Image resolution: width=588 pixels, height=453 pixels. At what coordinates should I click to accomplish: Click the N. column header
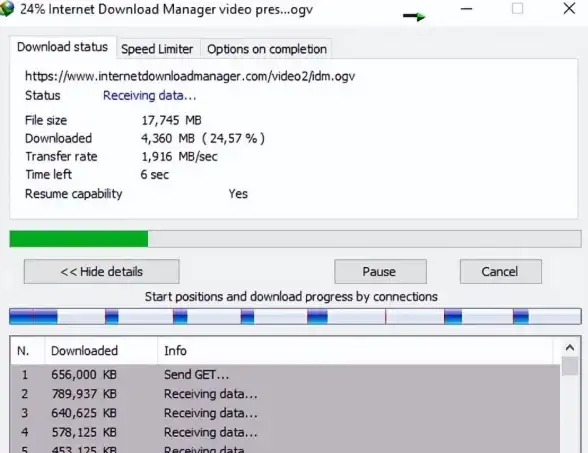click(x=27, y=351)
